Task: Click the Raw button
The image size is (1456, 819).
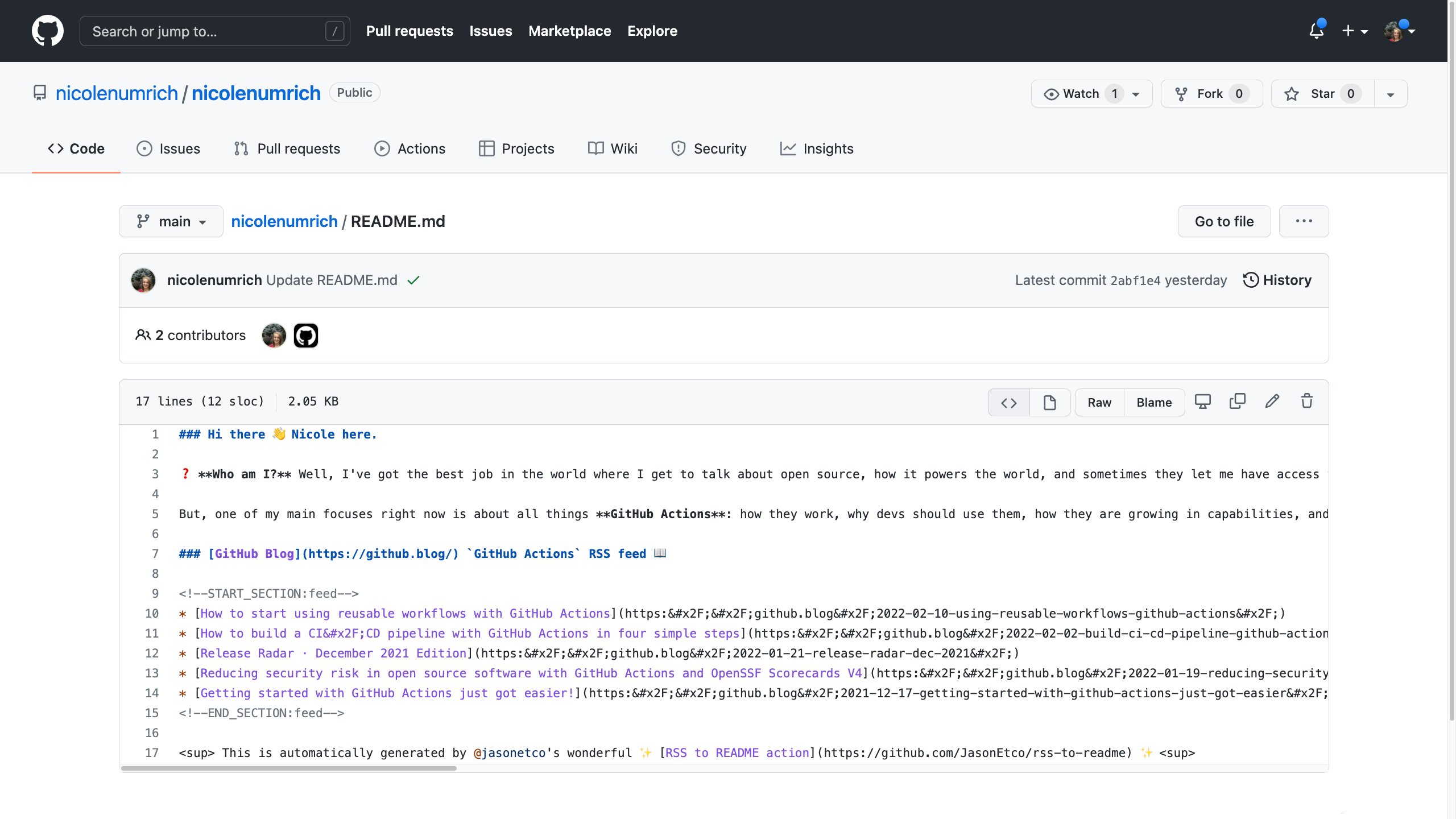Action: coord(1099,403)
